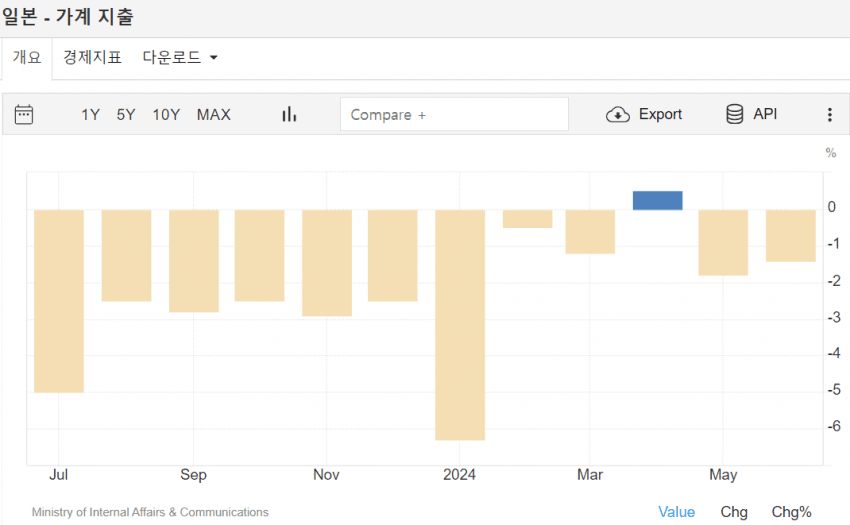Select the 5Y time range
The width and height of the screenshot is (850, 525).
click(126, 114)
